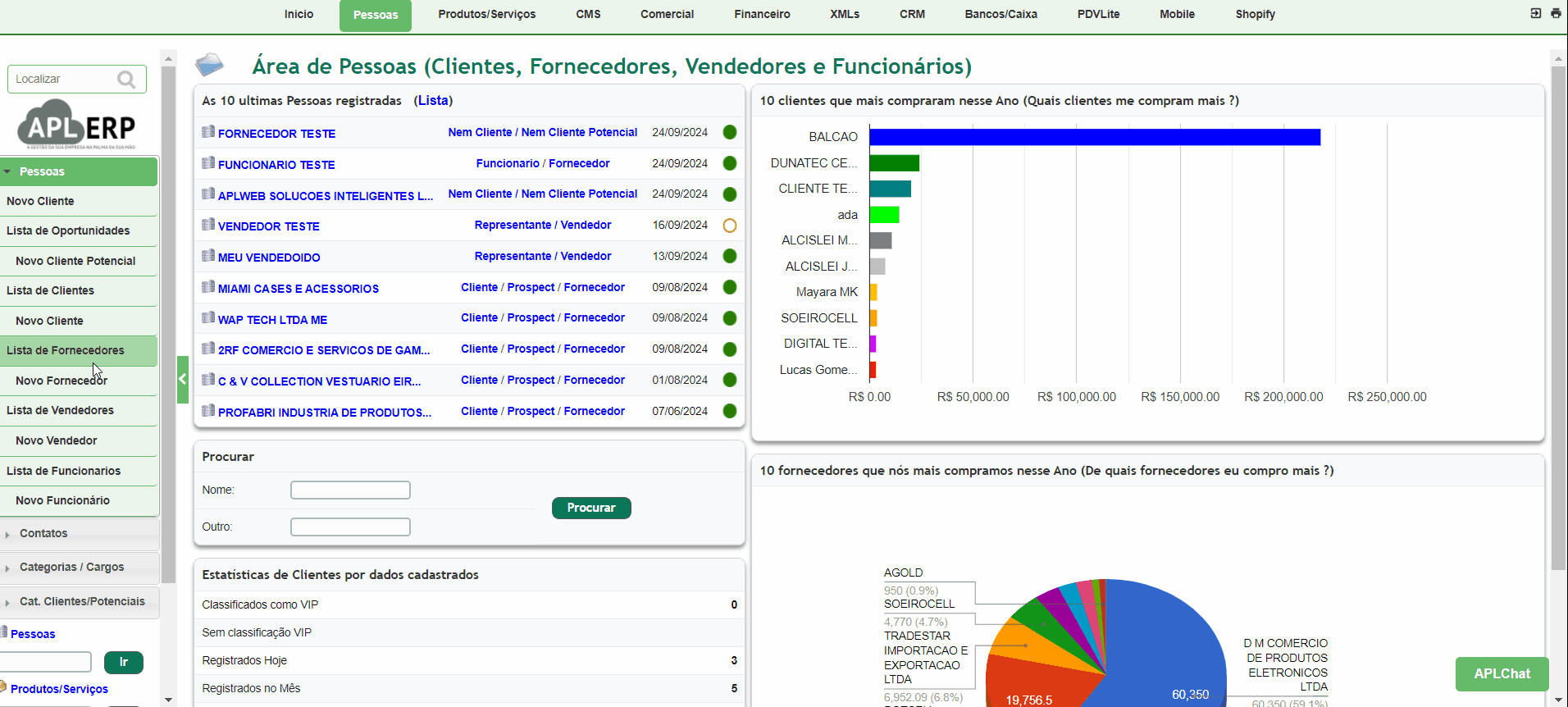Click the green status dot for PROFABRI INDUSTRIA

730,411
